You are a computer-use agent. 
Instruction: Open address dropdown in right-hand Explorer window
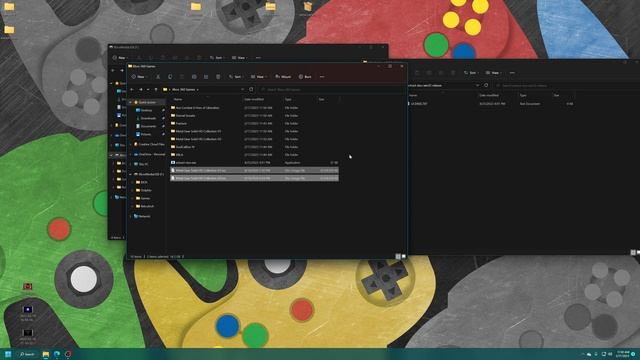[x=477, y=85]
